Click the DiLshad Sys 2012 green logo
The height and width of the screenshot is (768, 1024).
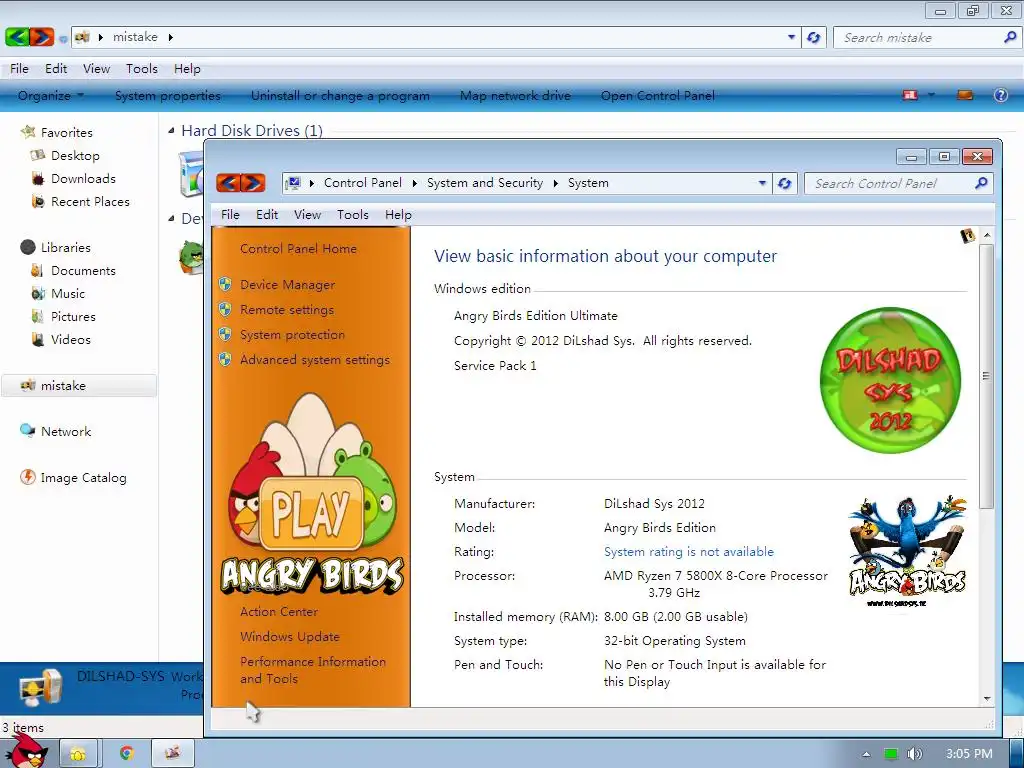pos(890,380)
